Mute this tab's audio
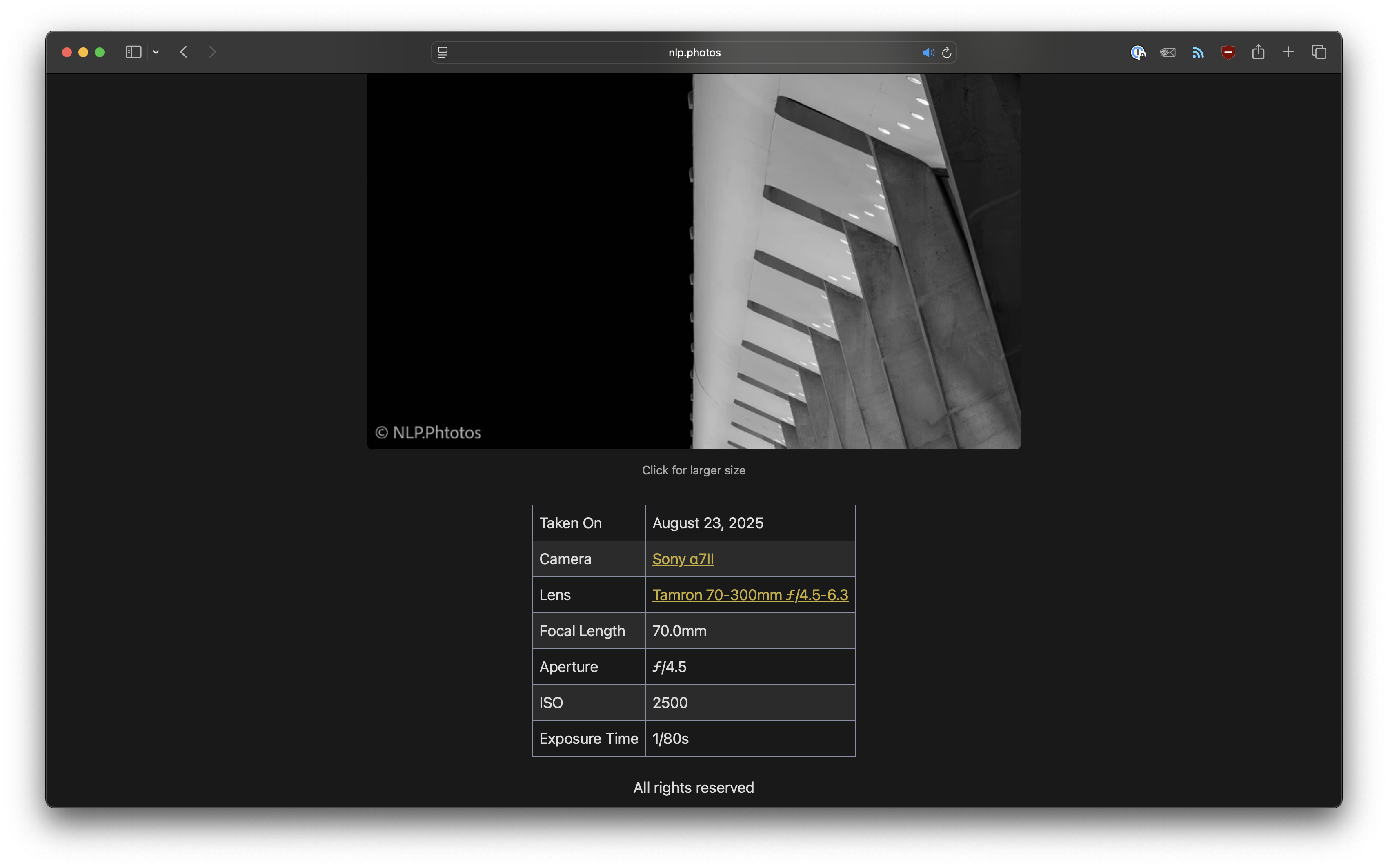 928,52
